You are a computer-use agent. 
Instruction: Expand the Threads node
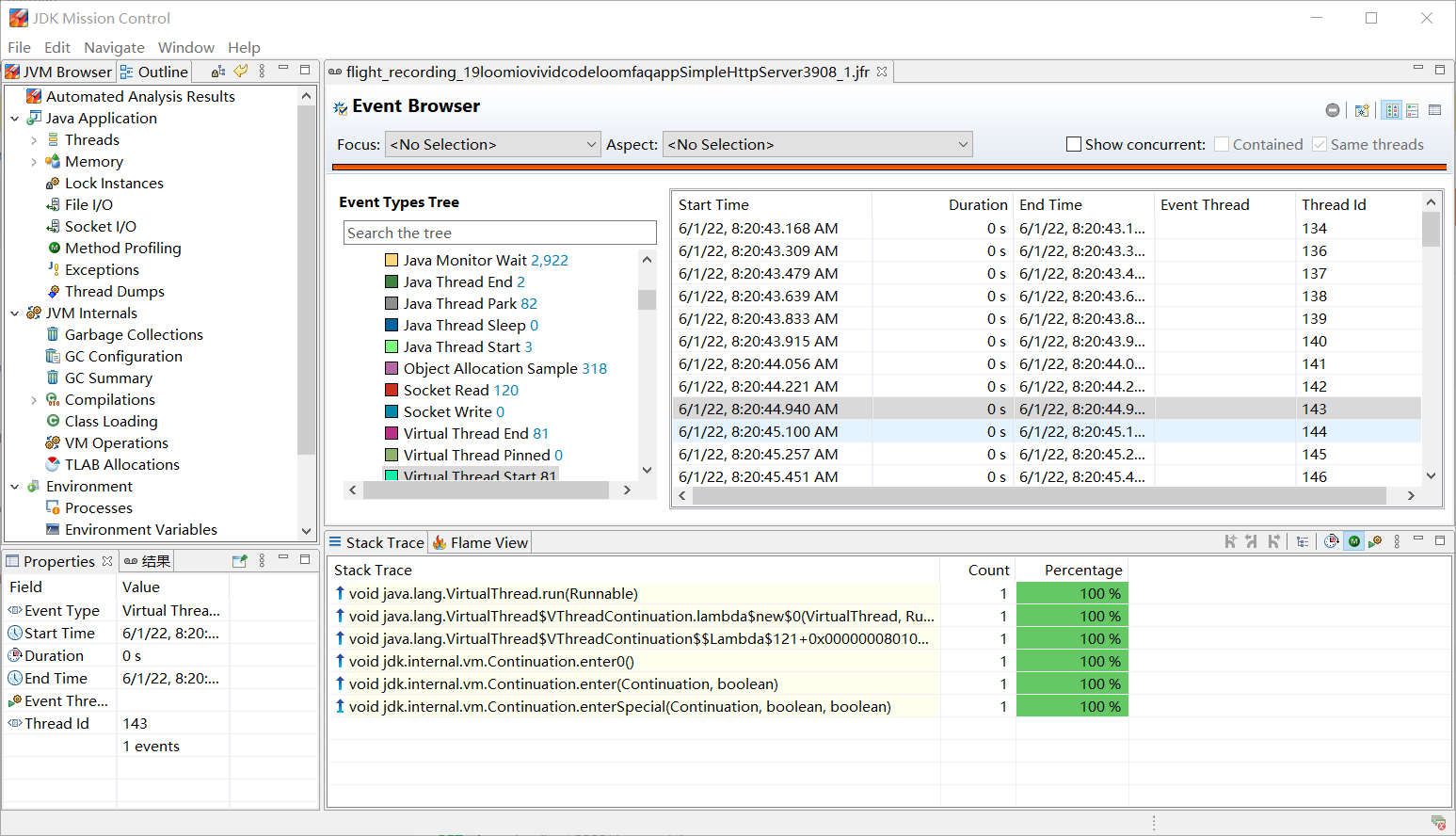[x=34, y=140]
